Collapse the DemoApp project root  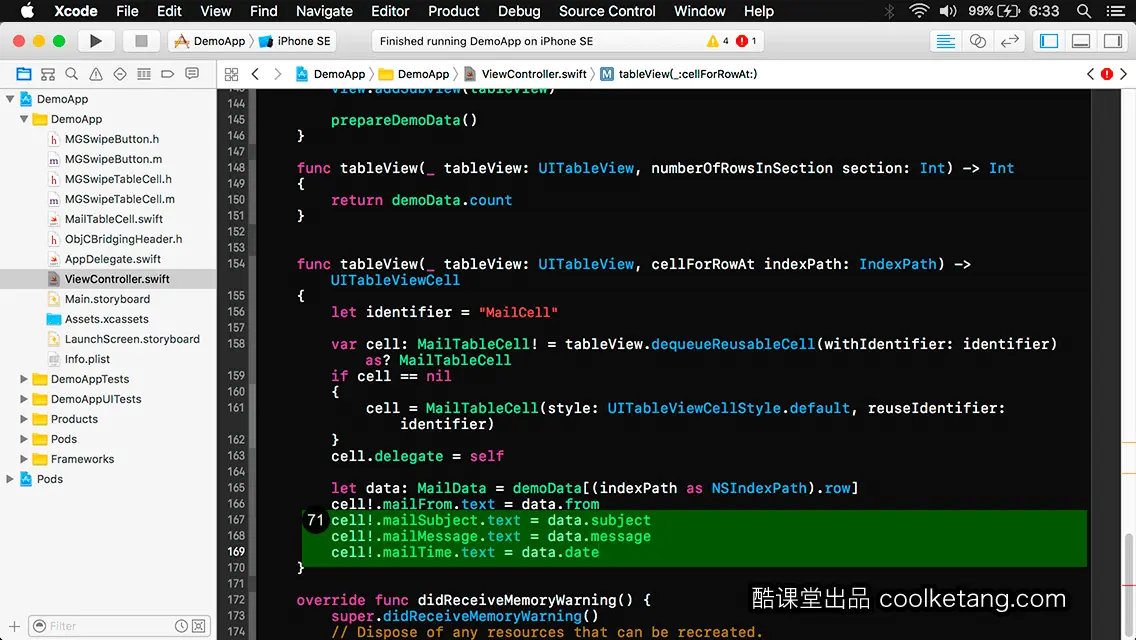click(10, 99)
